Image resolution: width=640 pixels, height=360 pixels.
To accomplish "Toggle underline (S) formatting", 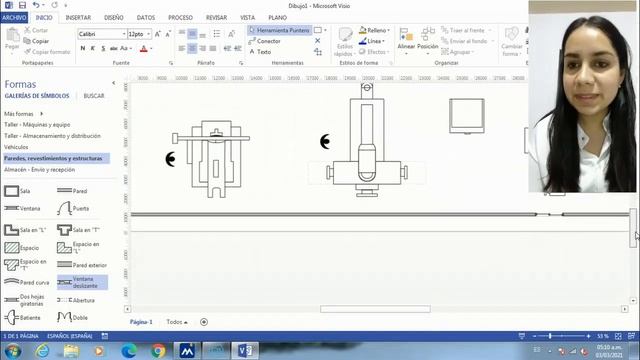I will (103, 49).
